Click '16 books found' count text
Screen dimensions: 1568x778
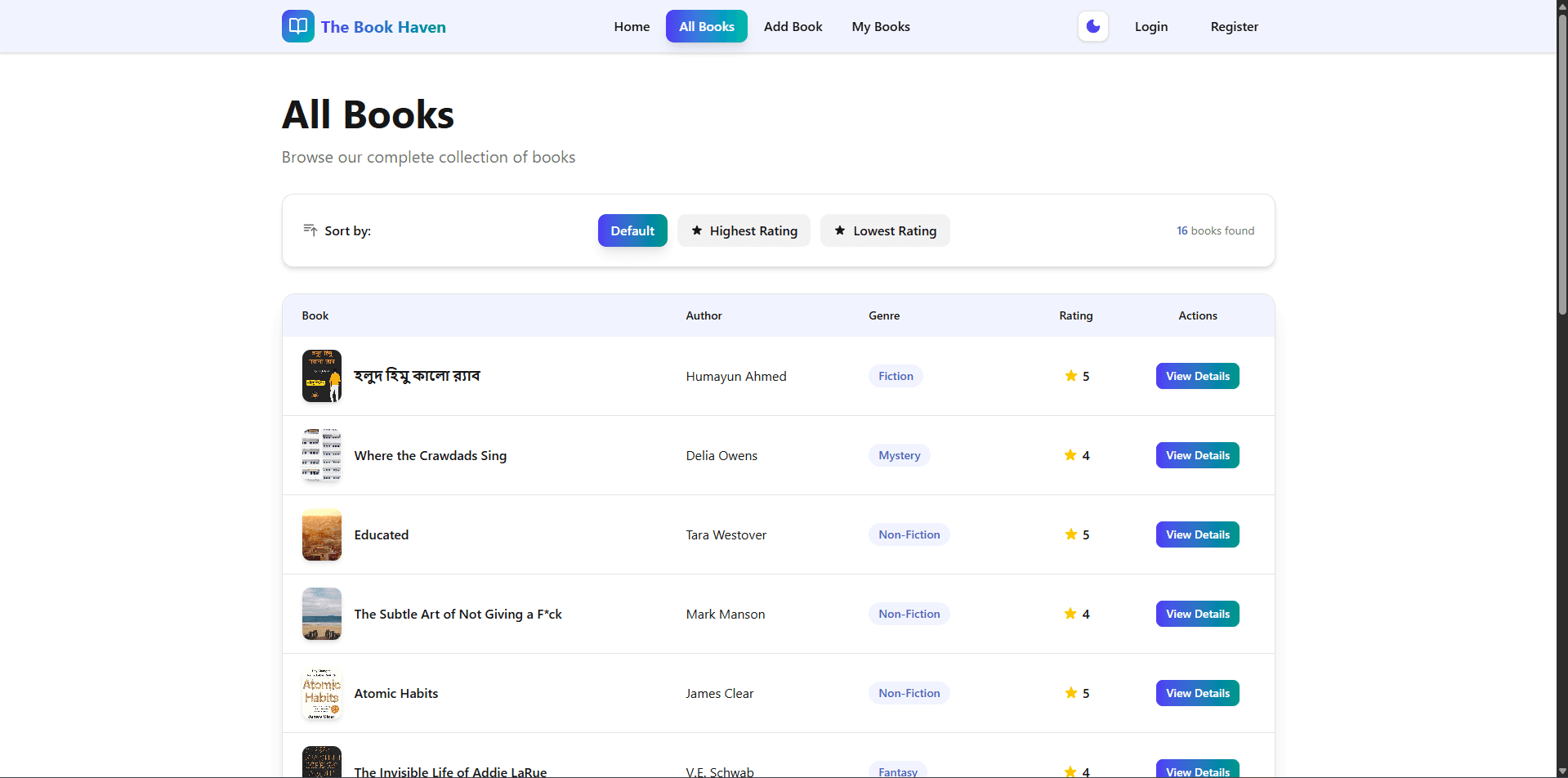(1215, 230)
